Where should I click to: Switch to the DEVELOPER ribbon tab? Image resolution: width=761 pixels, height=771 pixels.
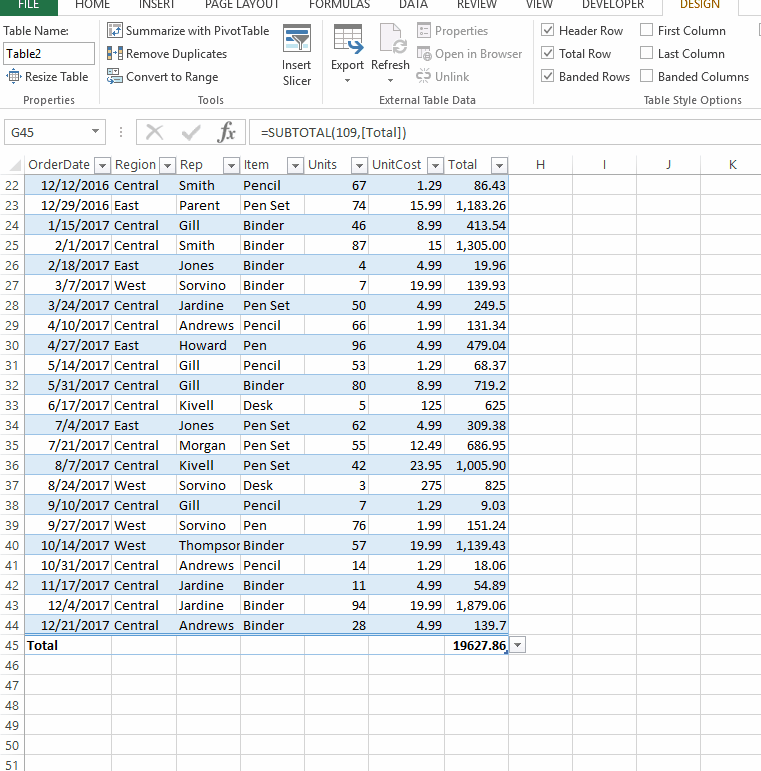coord(613,5)
